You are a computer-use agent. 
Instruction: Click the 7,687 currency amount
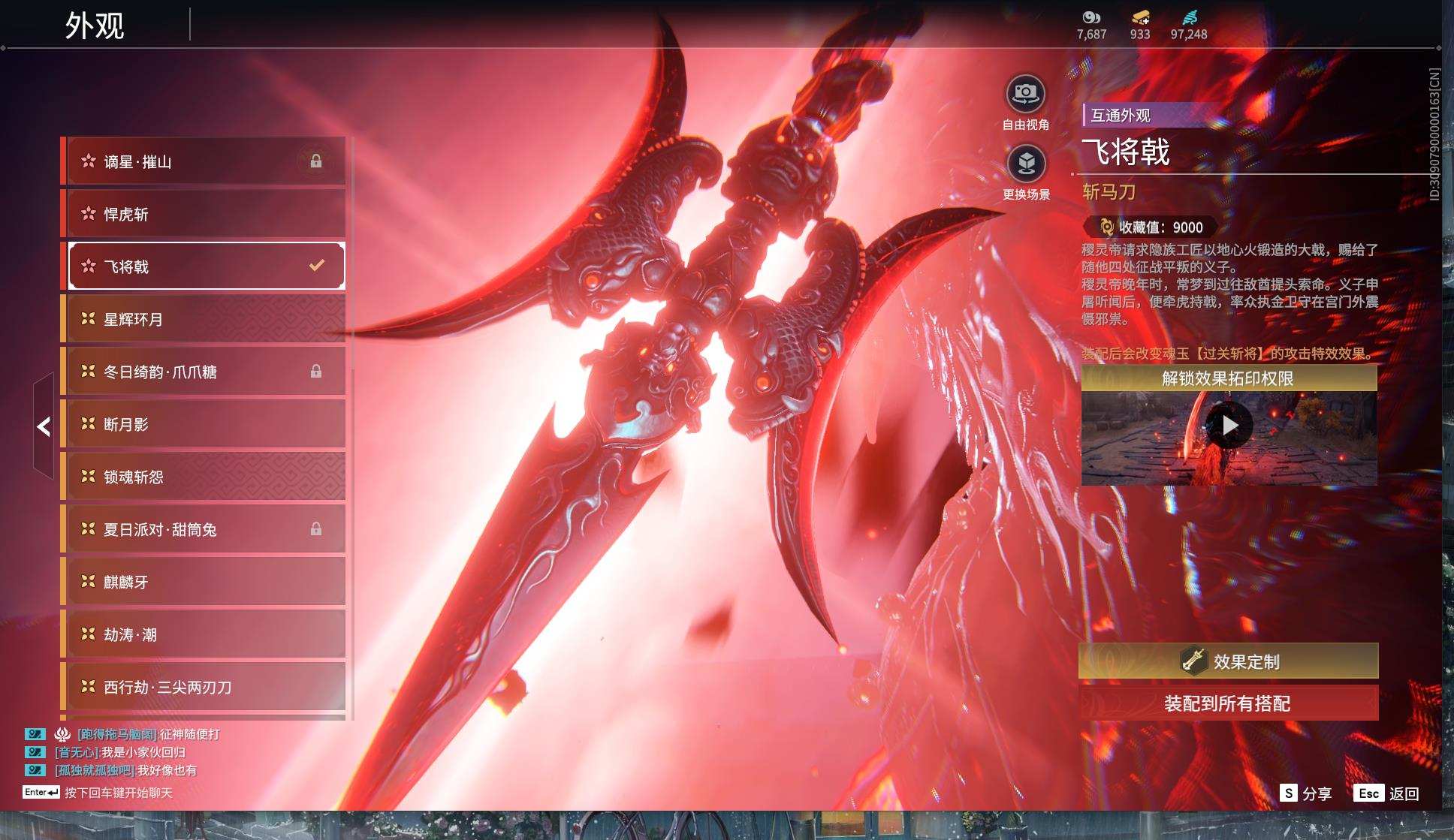1091,35
